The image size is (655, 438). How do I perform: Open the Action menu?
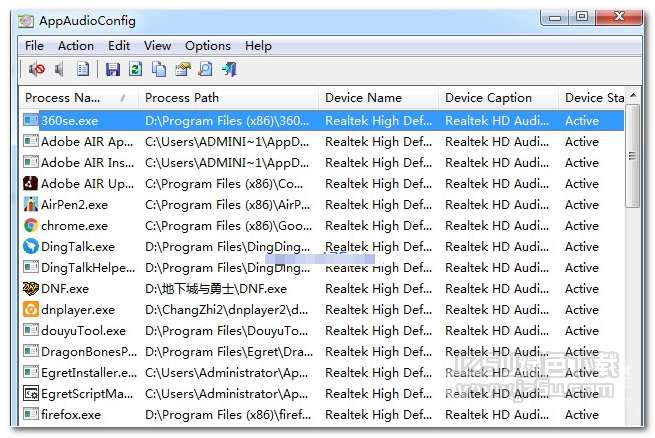[76, 46]
